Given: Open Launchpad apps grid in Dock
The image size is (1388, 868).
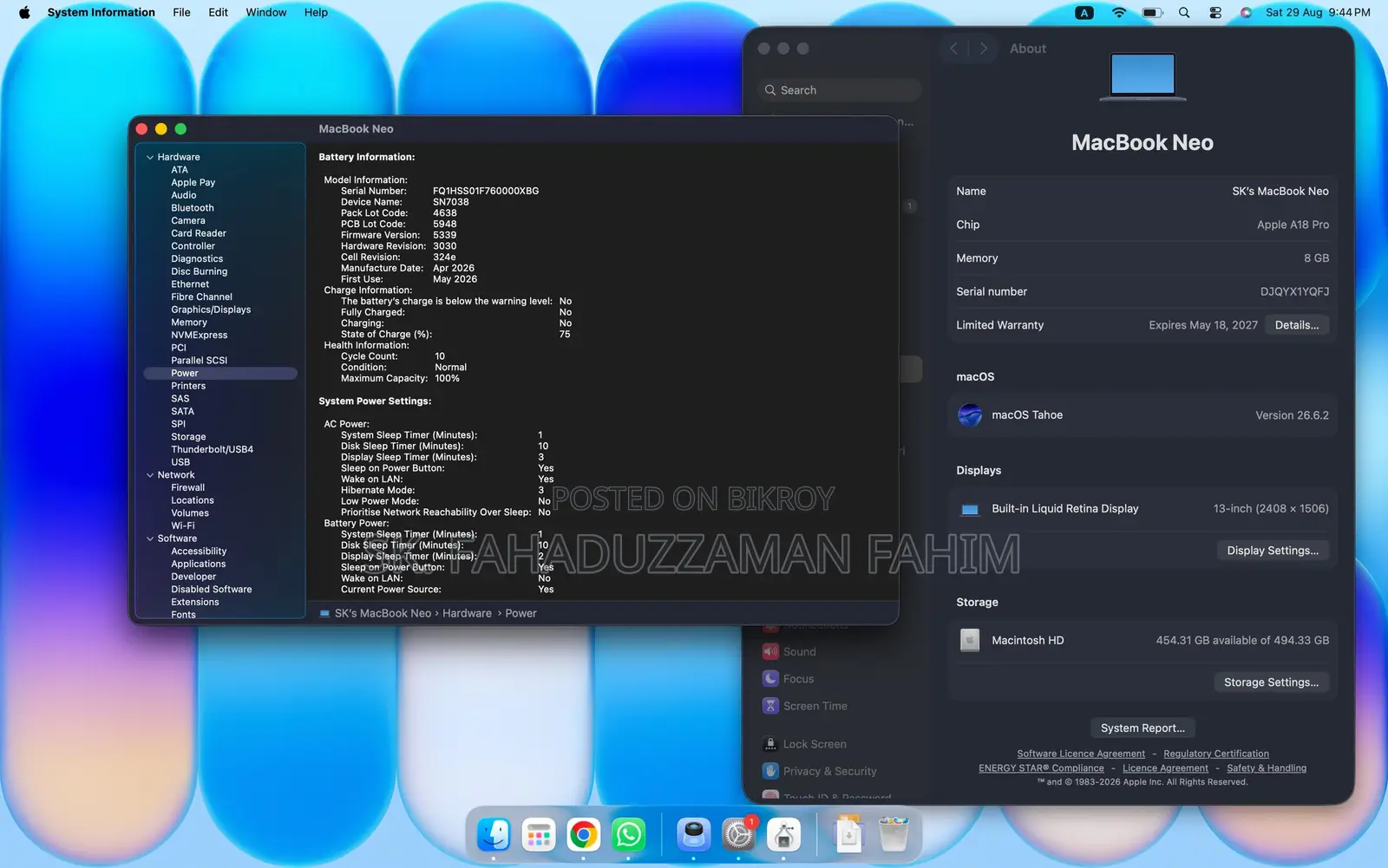Looking at the screenshot, I should coord(539,835).
